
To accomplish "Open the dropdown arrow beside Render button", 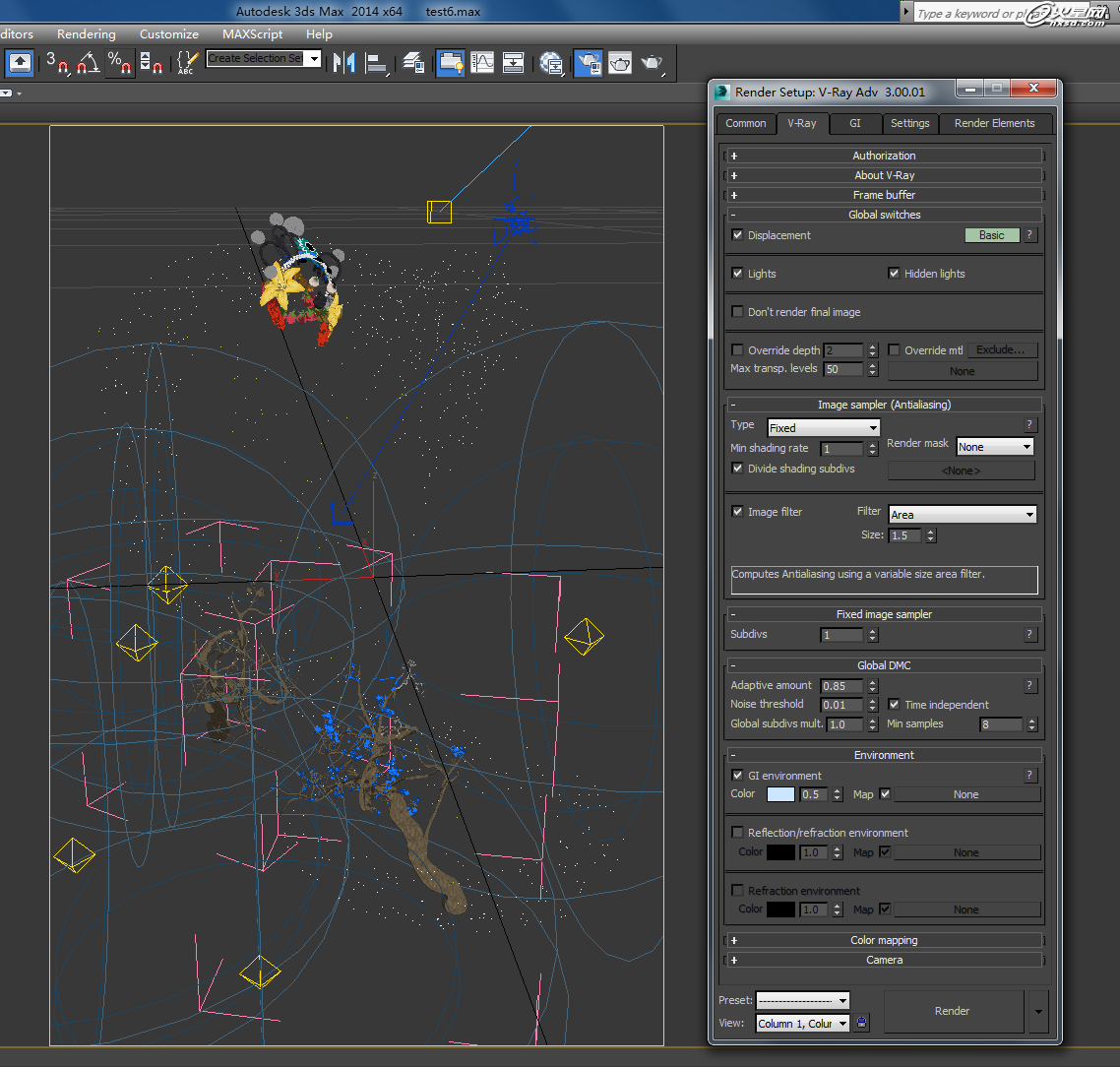I will 1038,1011.
